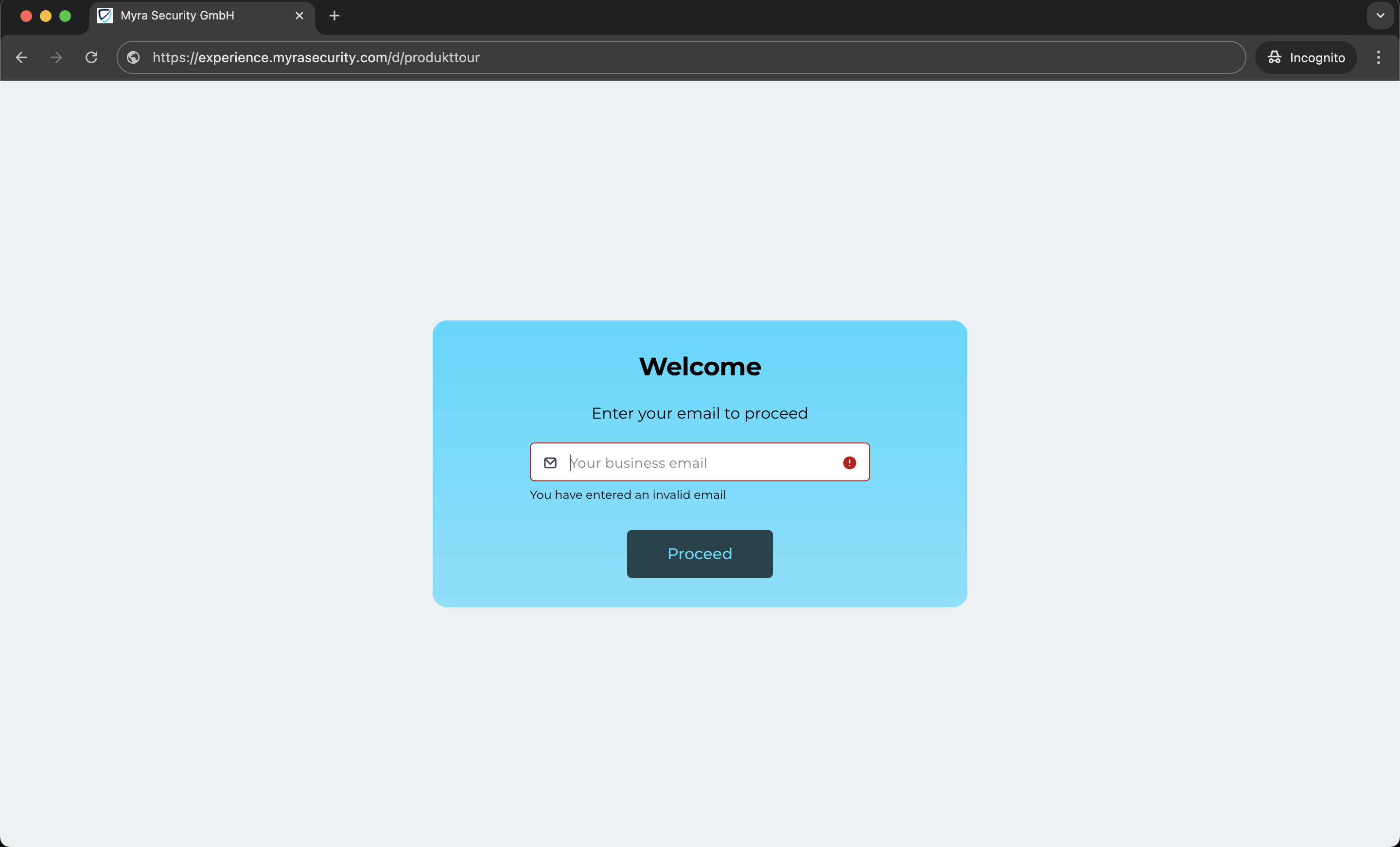Click the yellow macOS minimize button
Screen dimensions: 1400x847
pyautogui.click(x=46, y=16)
